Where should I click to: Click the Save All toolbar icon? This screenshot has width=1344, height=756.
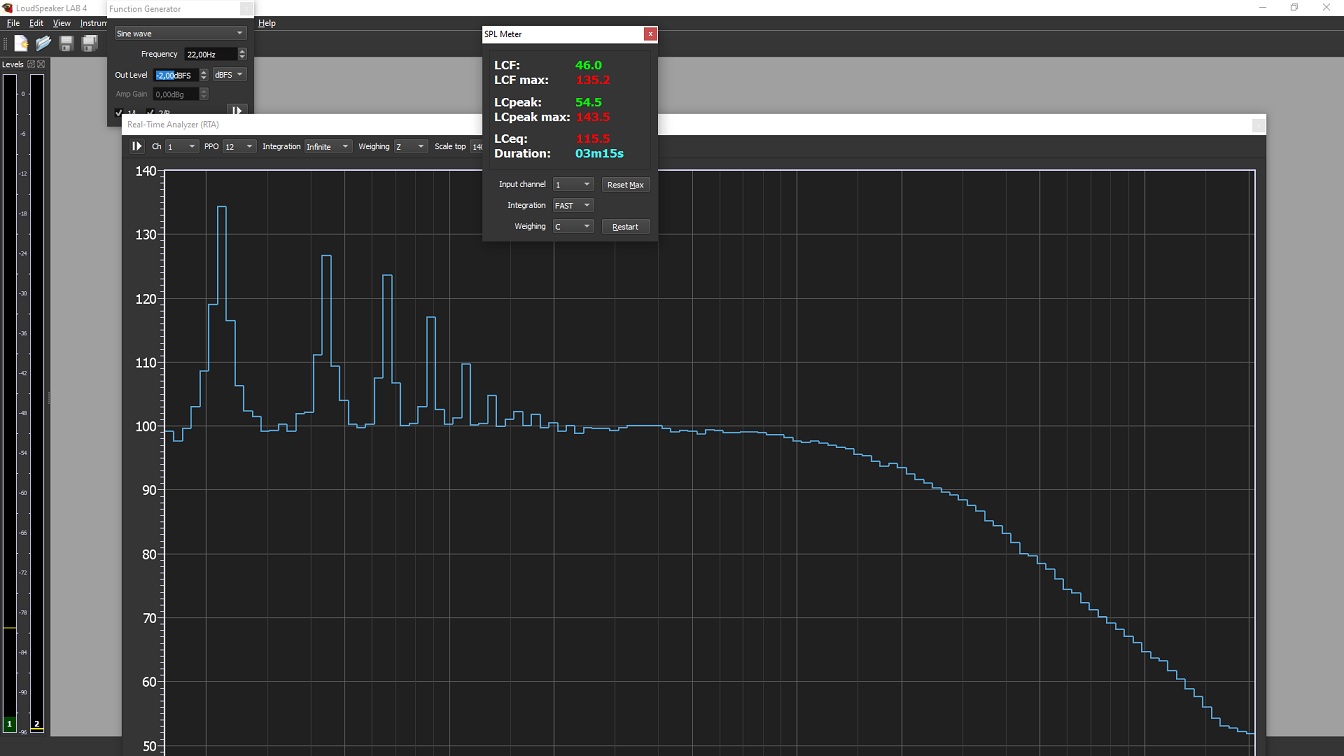click(89, 44)
